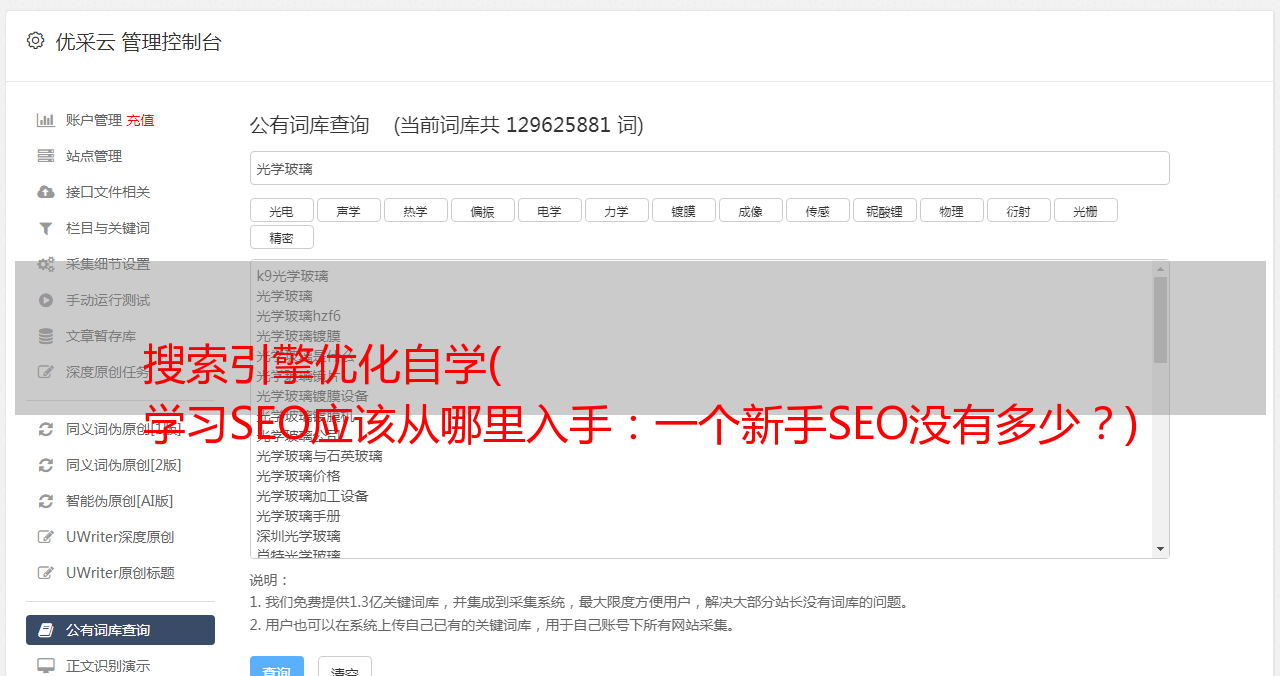The image size is (1280, 676).
Task: Click the refresh icon for 智能伪原创[AI版]
Action: pyautogui.click(x=46, y=501)
